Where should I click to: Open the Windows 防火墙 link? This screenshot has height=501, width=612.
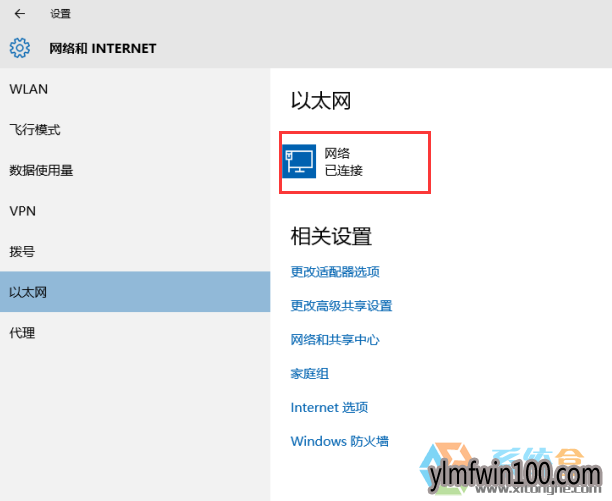340,441
